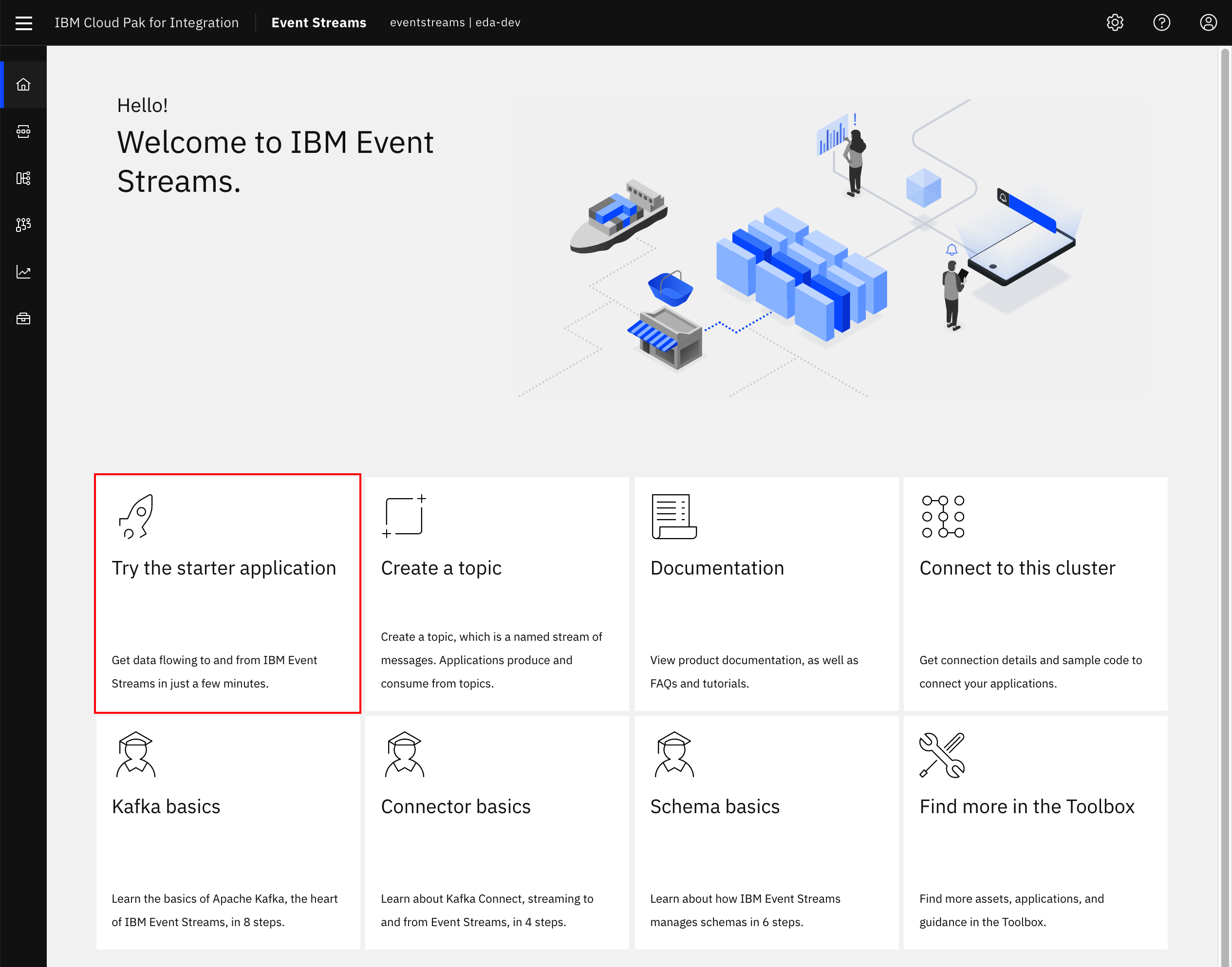Click the Documentation page icon
This screenshot has height=967, width=1232.
pyautogui.click(x=674, y=516)
